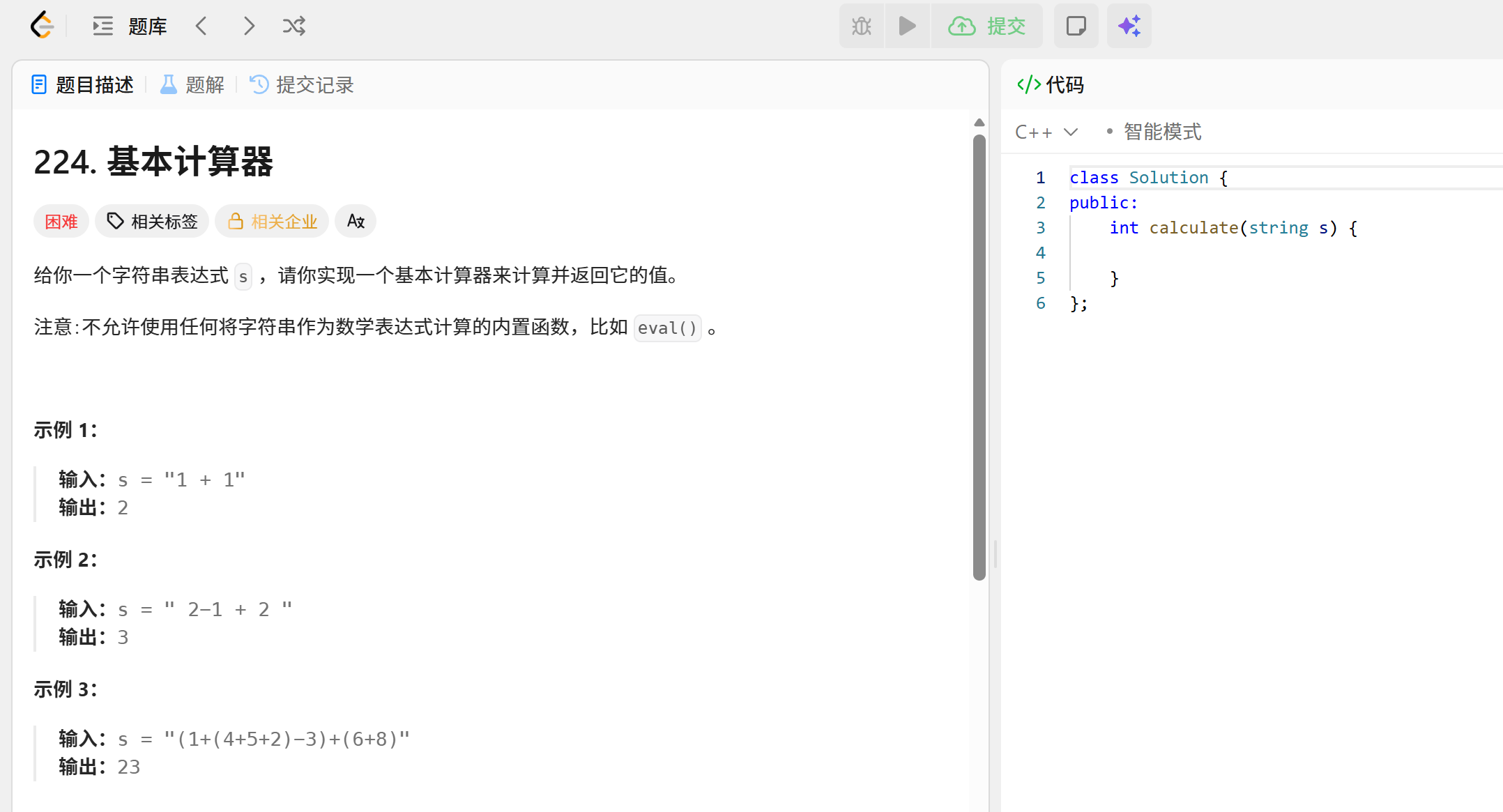Pick a random problem with shuffle icon
Viewport: 1503px width, 812px height.
click(x=293, y=26)
